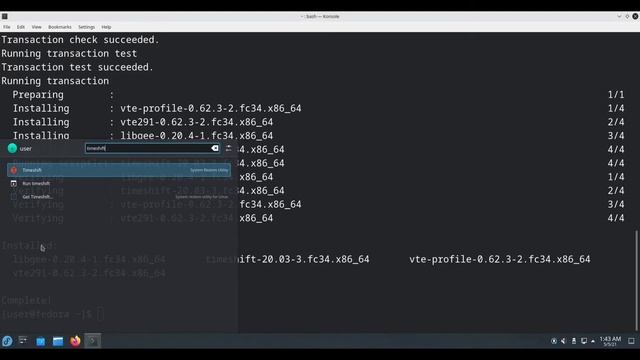Open the Settings menu in Konsole

coord(87,27)
